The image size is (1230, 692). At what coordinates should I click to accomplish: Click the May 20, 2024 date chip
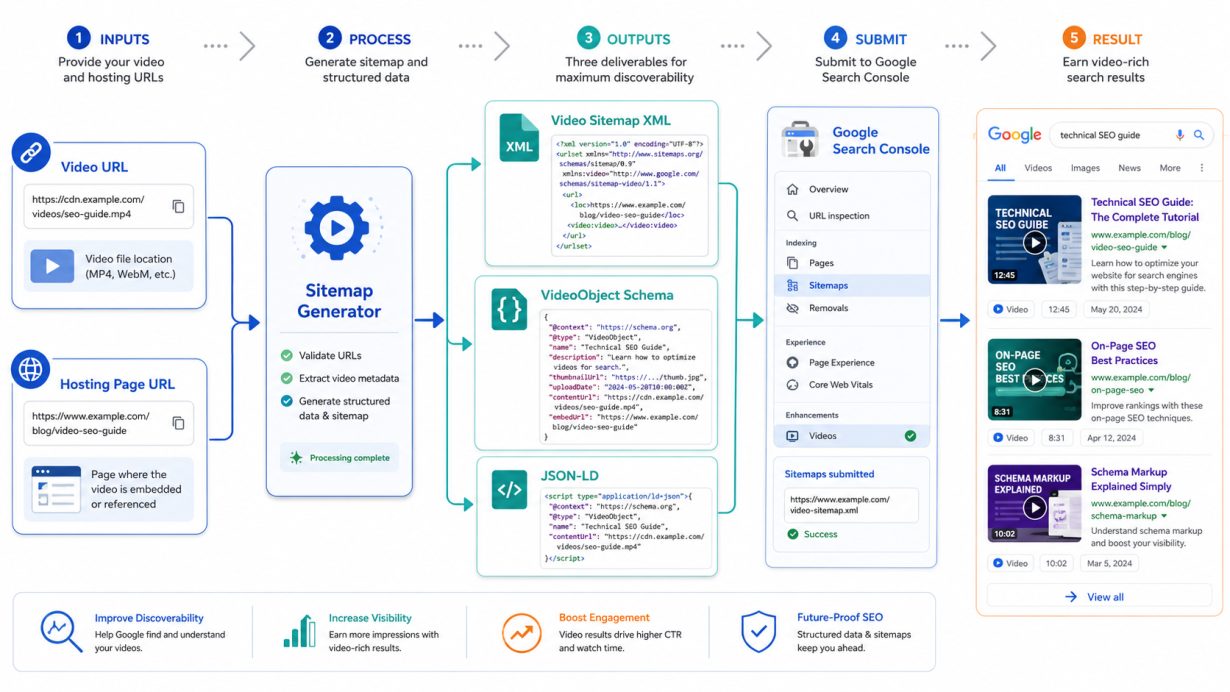(x=1115, y=309)
